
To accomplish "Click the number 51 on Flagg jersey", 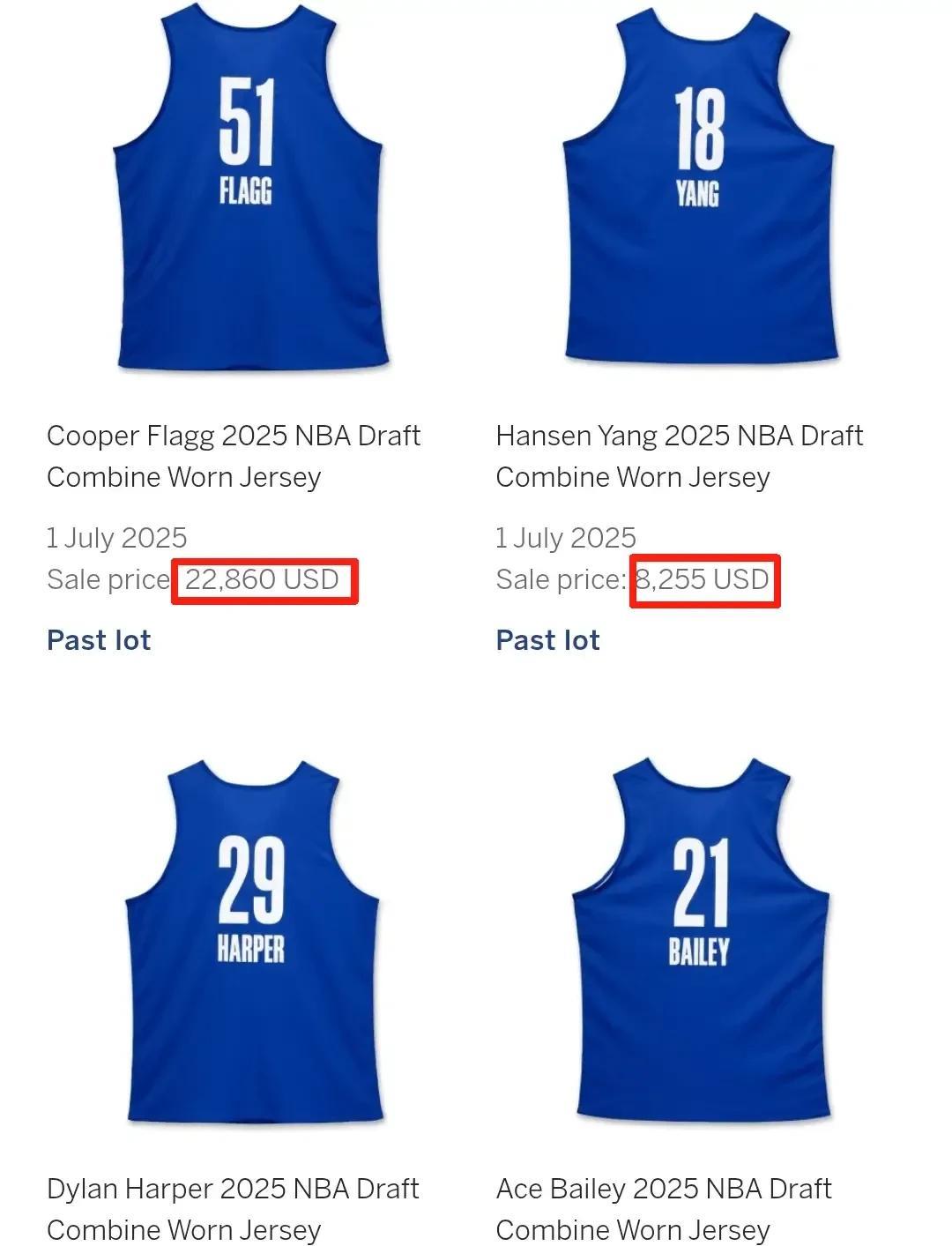I will click(x=247, y=121).
